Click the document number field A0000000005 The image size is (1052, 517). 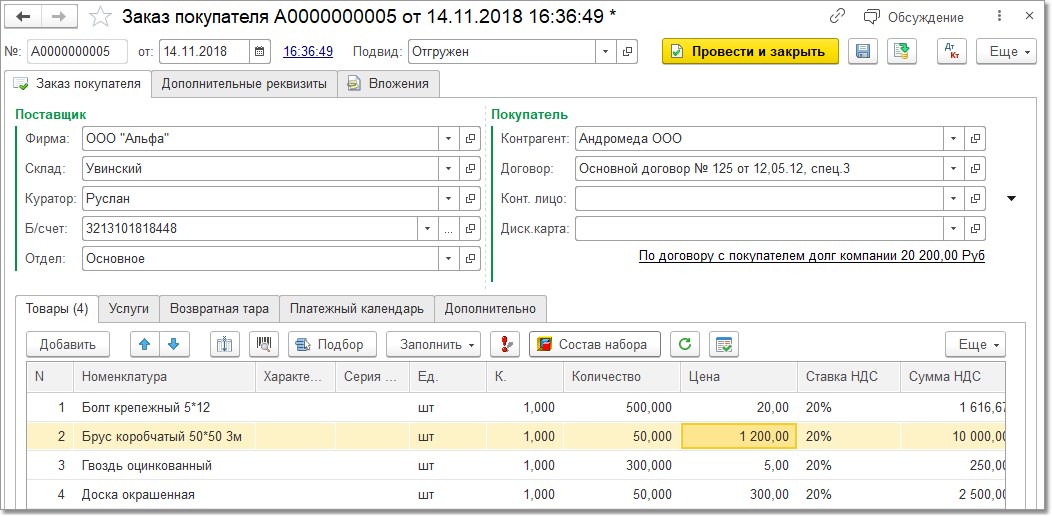point(78,52)
